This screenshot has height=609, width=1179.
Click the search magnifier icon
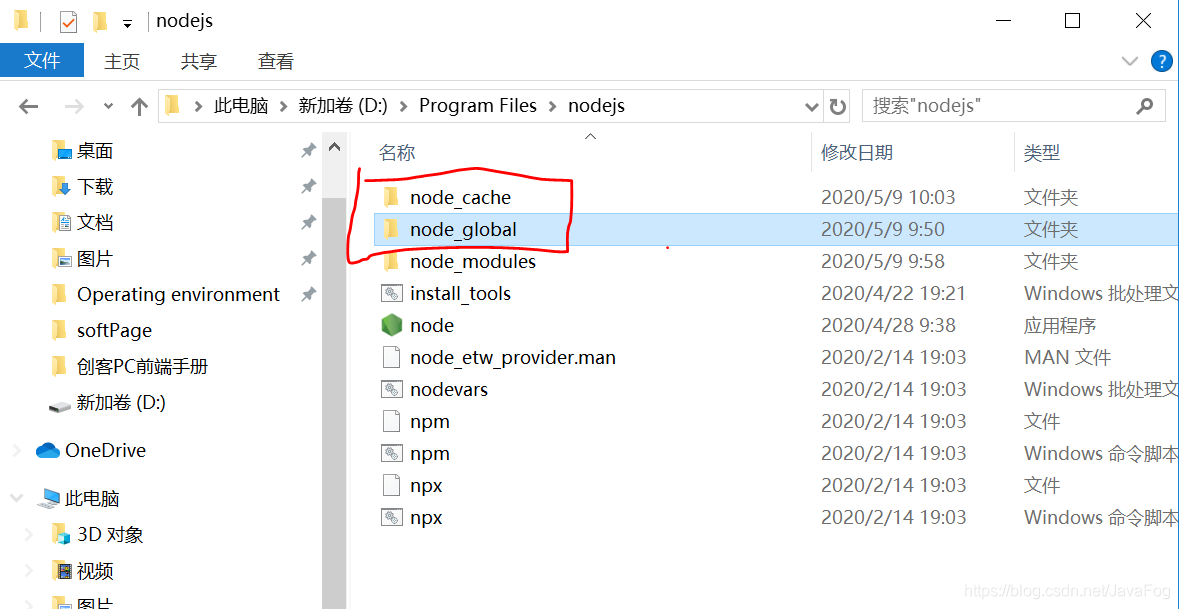tap(1144, 106)
